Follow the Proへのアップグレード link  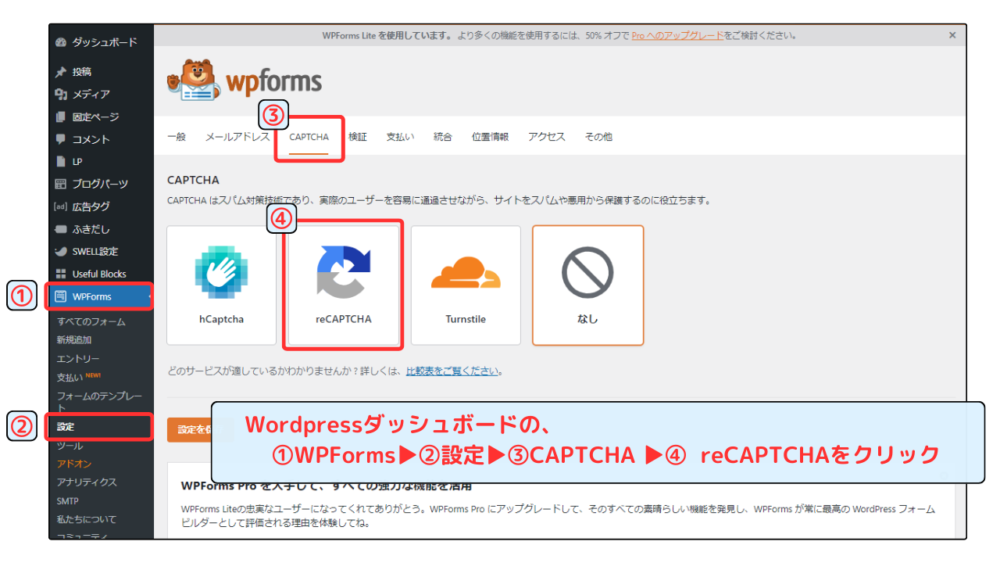pyautogui.click(x=677, y=36)
